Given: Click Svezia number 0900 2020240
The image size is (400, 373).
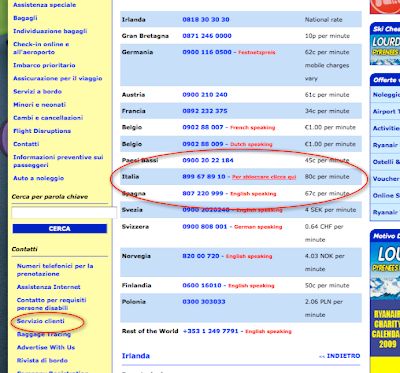Looking at the screenshot, I should coord(206,210).
